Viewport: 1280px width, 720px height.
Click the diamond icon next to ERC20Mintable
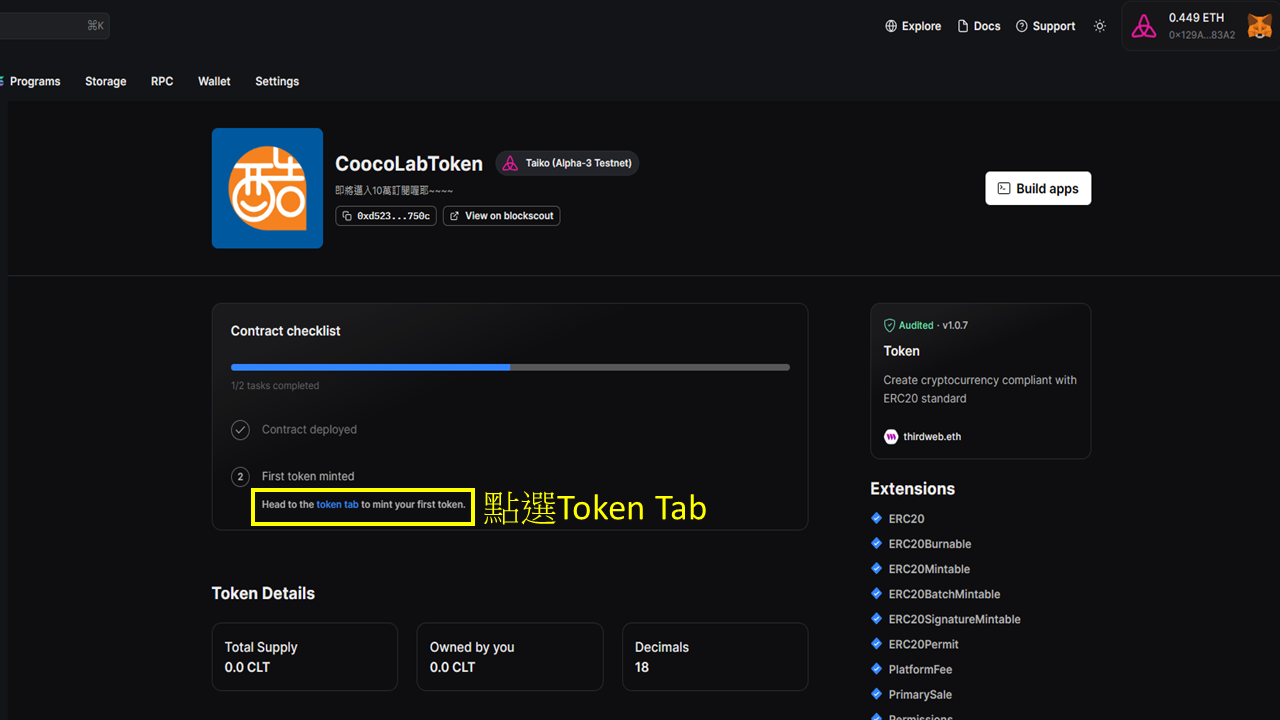click(x=877, y=568)
